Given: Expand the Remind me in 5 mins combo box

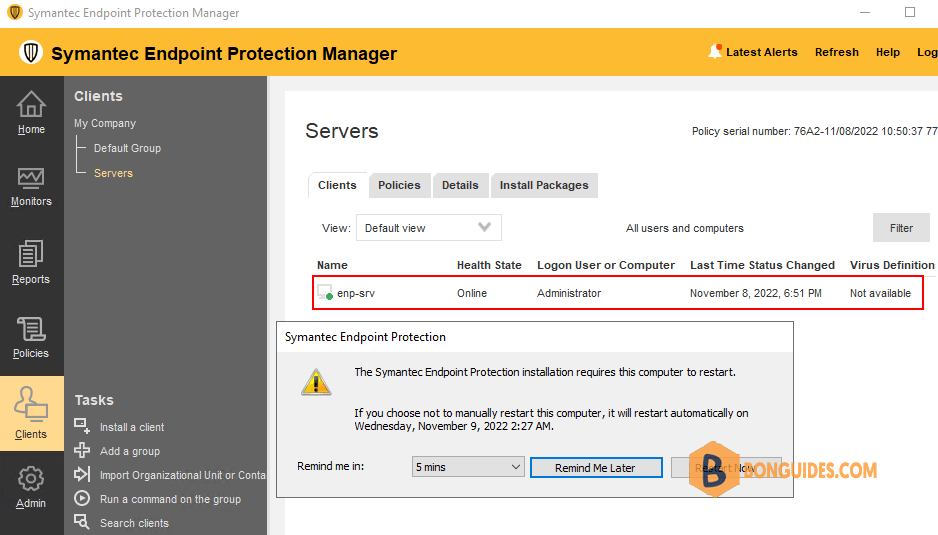Looking at the screenshot, I should pos(468,467).
